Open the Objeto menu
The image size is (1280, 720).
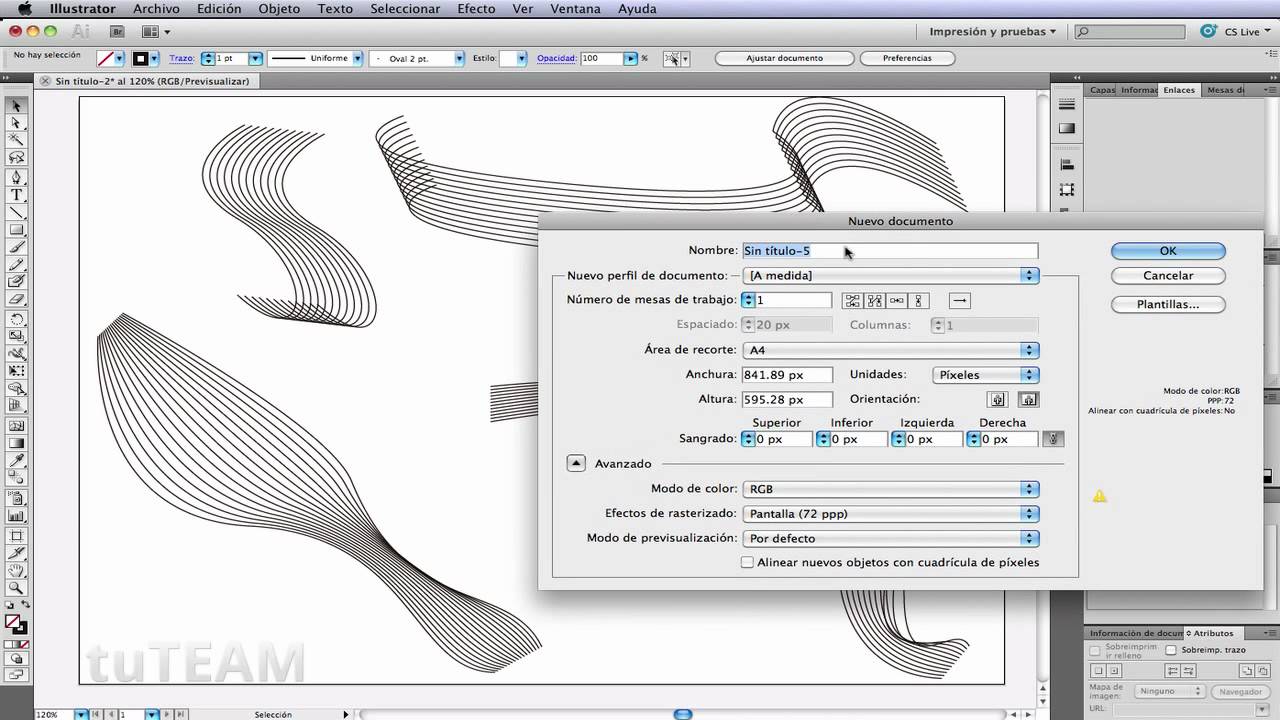pyautogui.click(x=279, y=9)
